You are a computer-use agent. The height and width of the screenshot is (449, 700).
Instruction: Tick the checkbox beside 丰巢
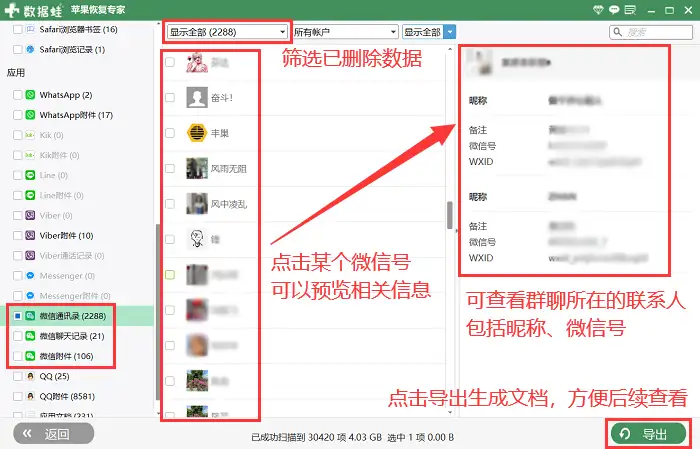pyautogui.click(x=170, y=133)
